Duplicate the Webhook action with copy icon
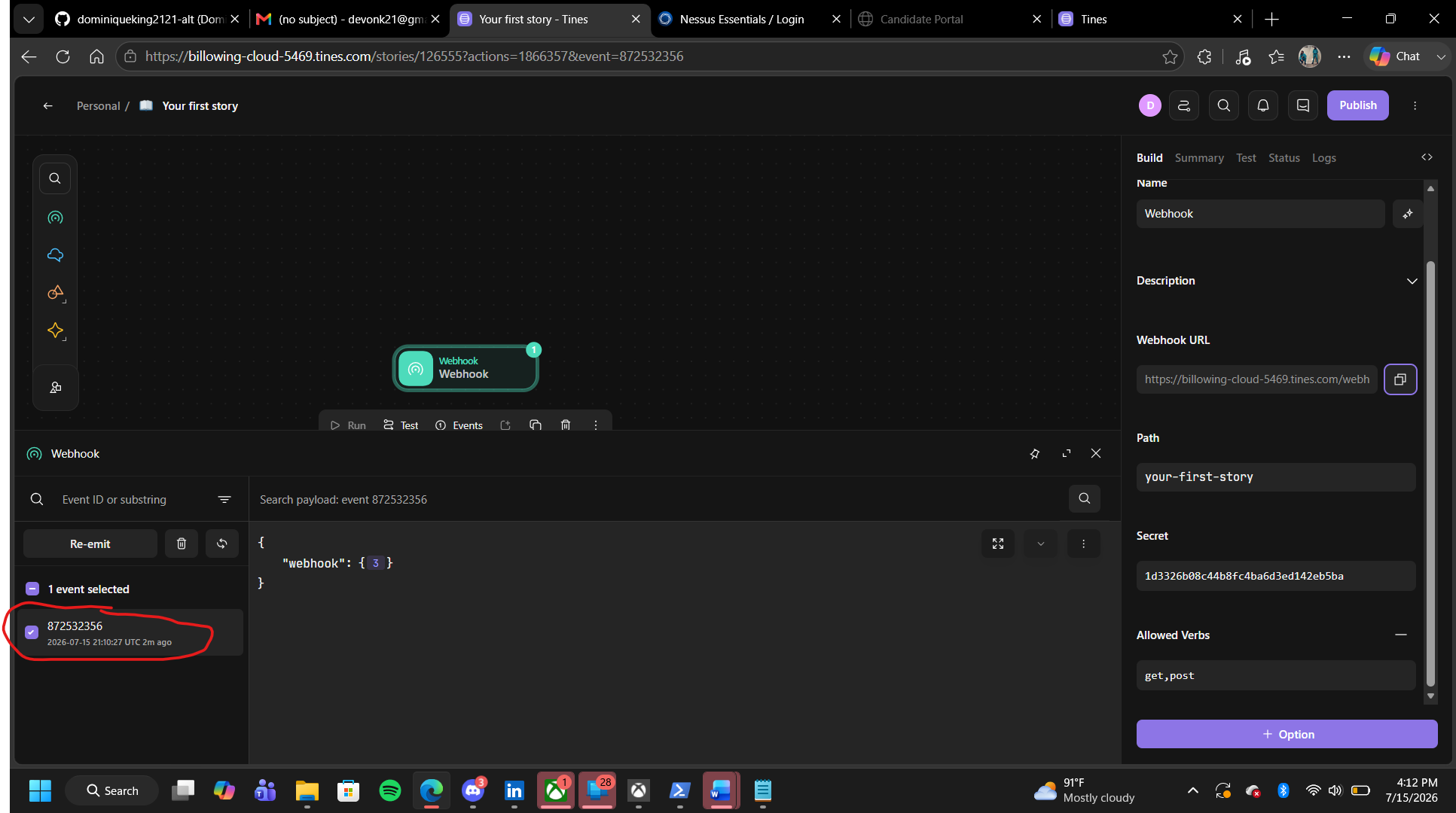This screenshot has width=1456, height=813. [x=536, y=425]
